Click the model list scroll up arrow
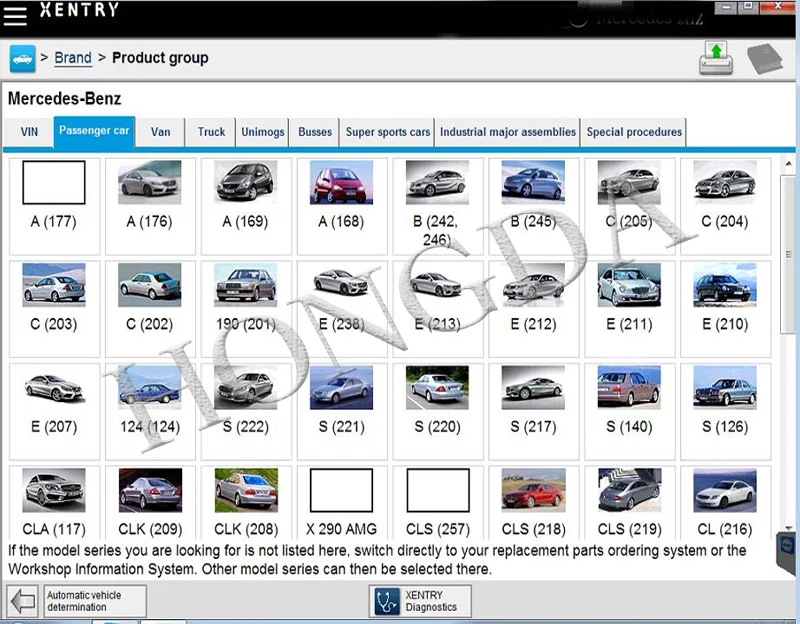800x624 pixels. 788,164
